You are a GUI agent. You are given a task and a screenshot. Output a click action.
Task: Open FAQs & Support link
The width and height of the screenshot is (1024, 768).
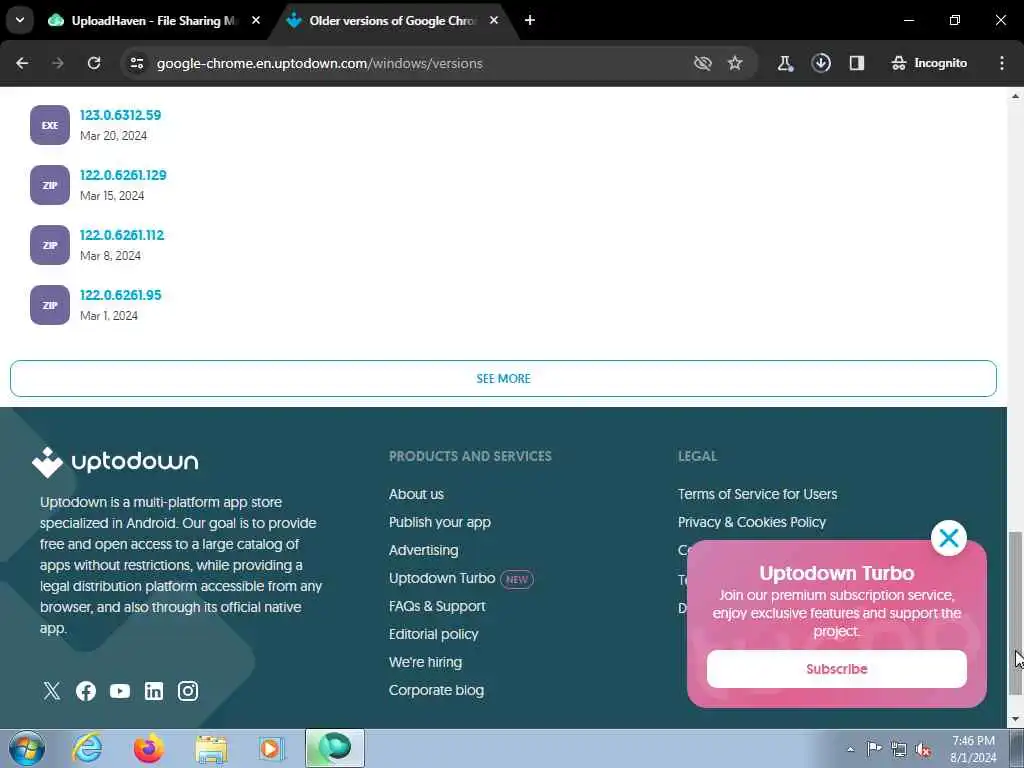click(x=437, y=607)
